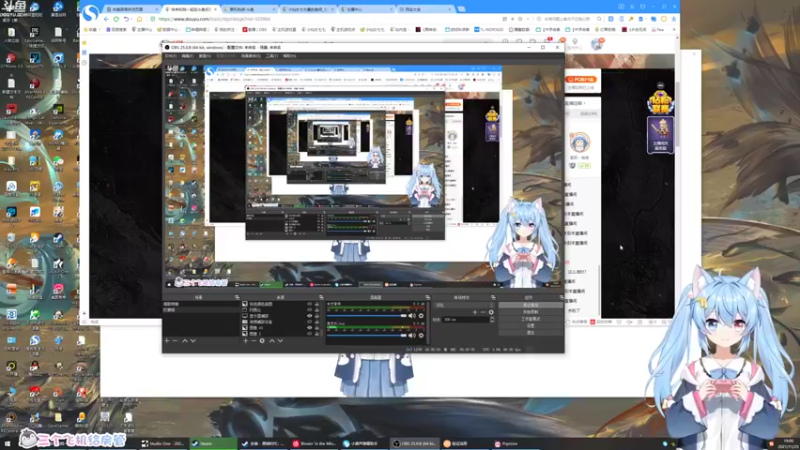Viewport: 800px width, 450px height.
Task: Open the Favorites bookmark dropdown
Action: click(91, 30)
